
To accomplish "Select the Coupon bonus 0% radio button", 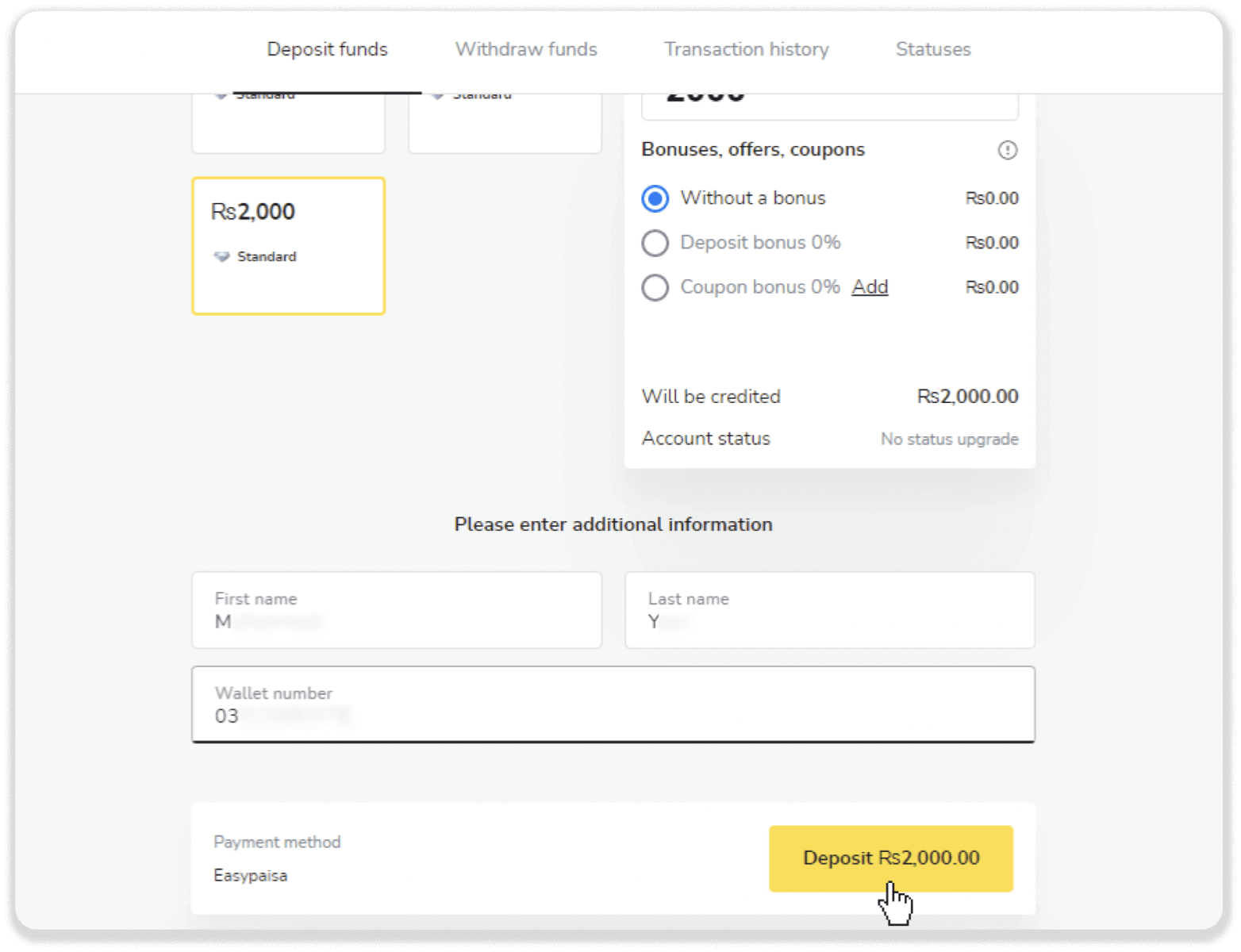I will coord(655,287).
